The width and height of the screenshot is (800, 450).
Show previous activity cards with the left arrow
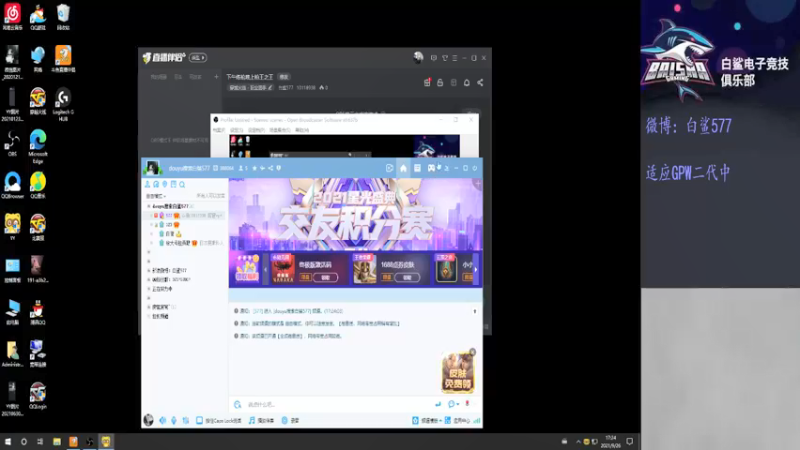coord(265,269)
